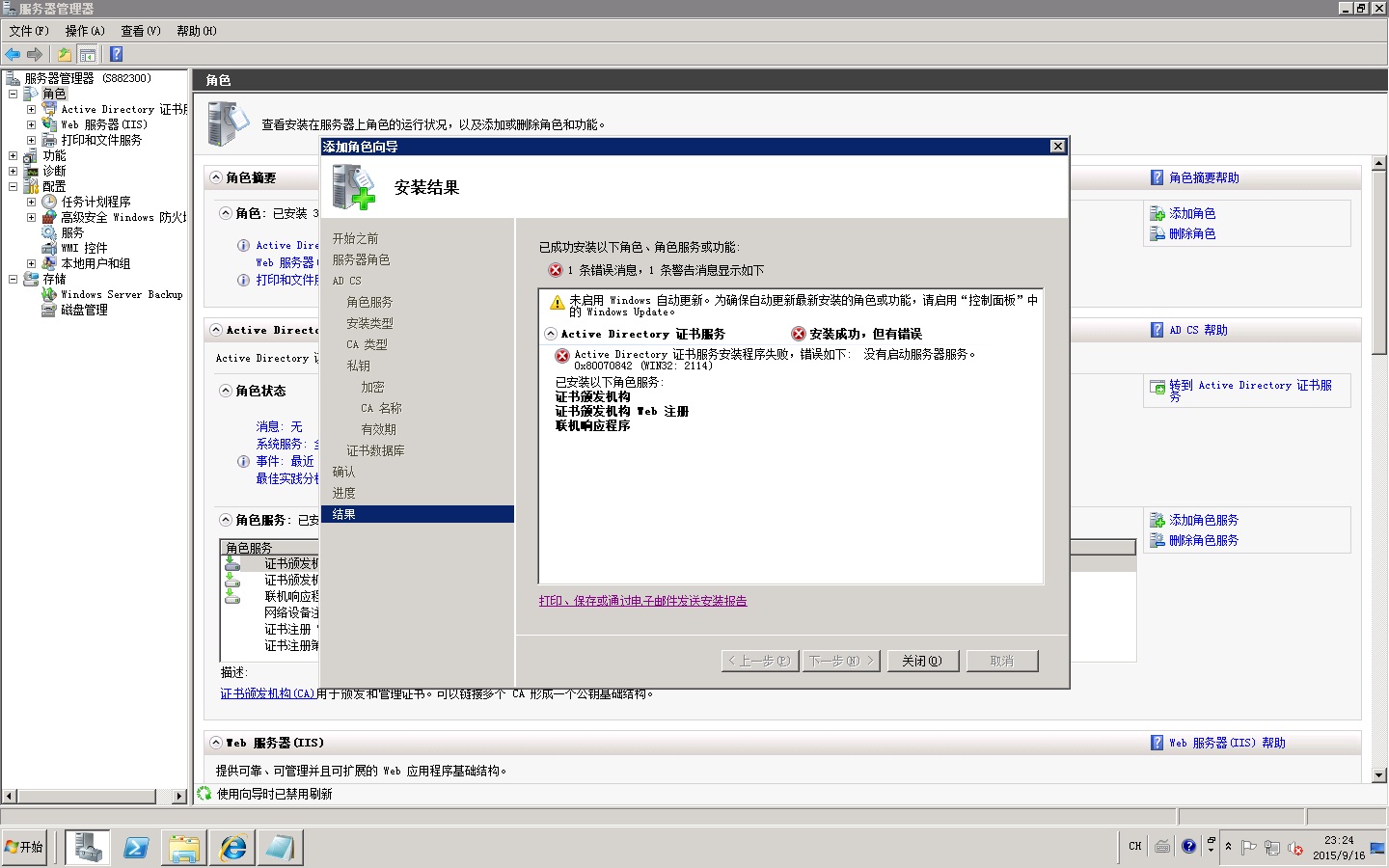Collapse the 角色: 已安装 subsection

pos(226,213)
